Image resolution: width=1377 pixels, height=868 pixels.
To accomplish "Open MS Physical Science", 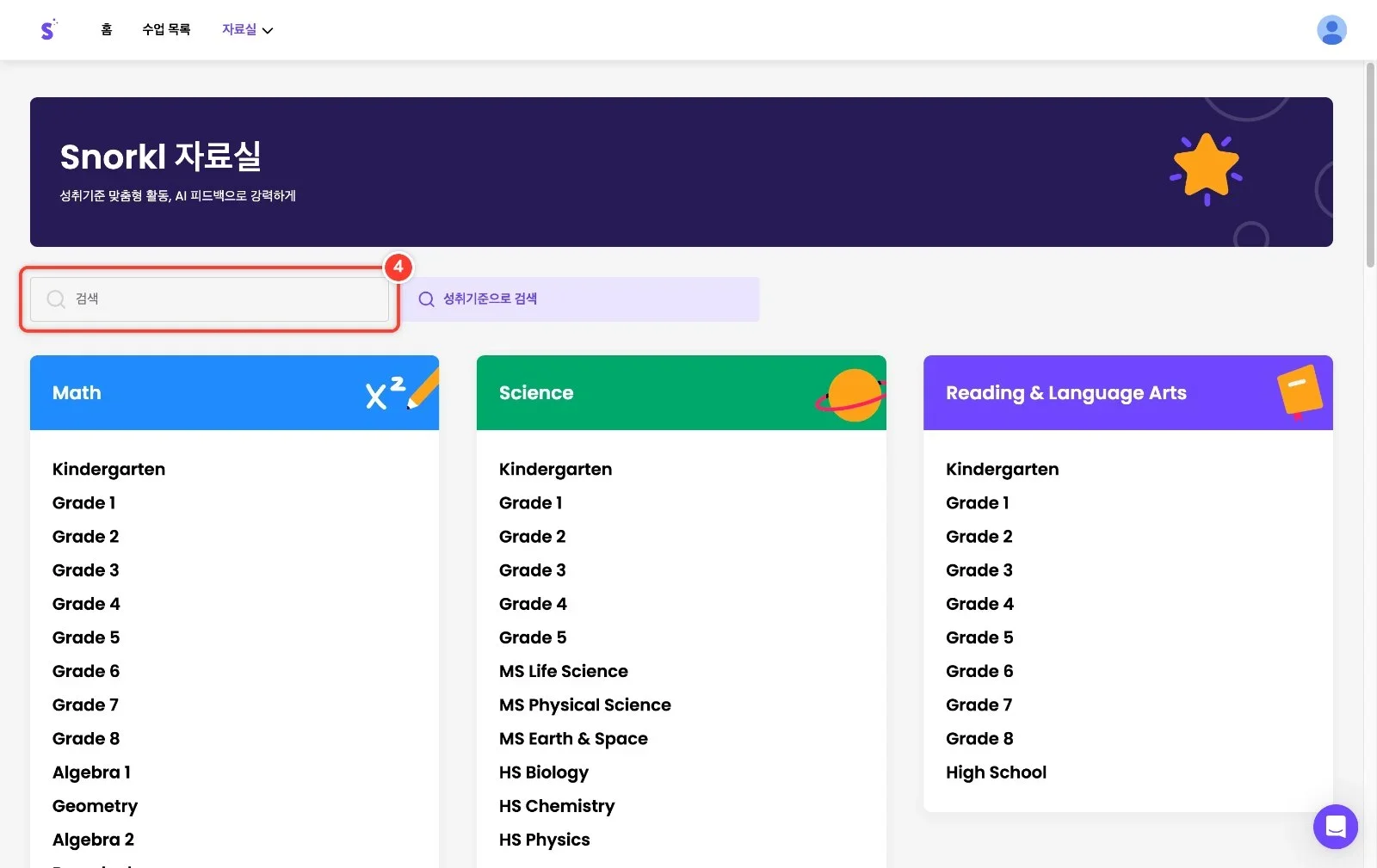I will click(584, 705).
